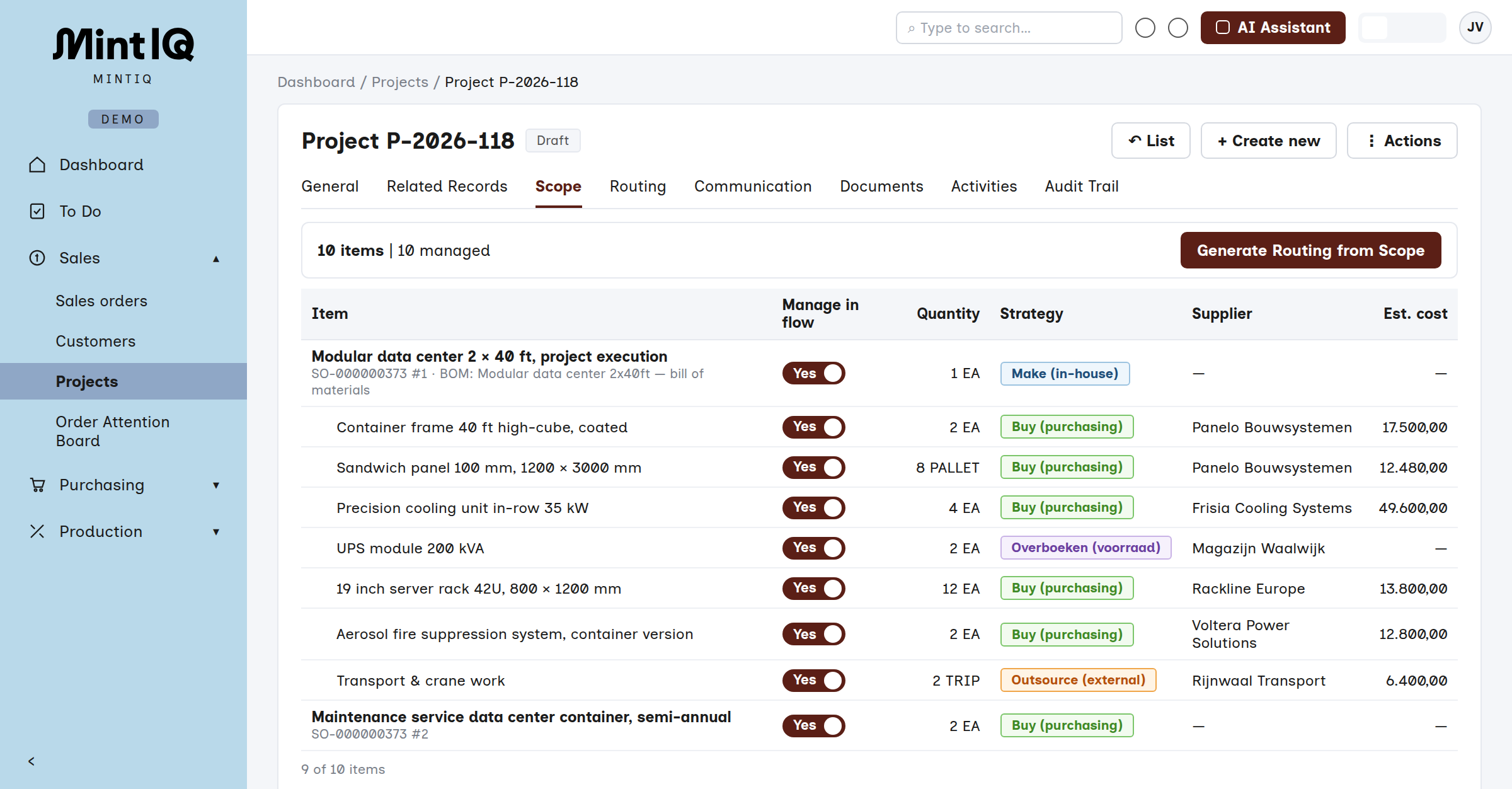Open the AI Assistant
Image resolution: width=1512 pixels, height=789 pixels.
[1273, 28]
